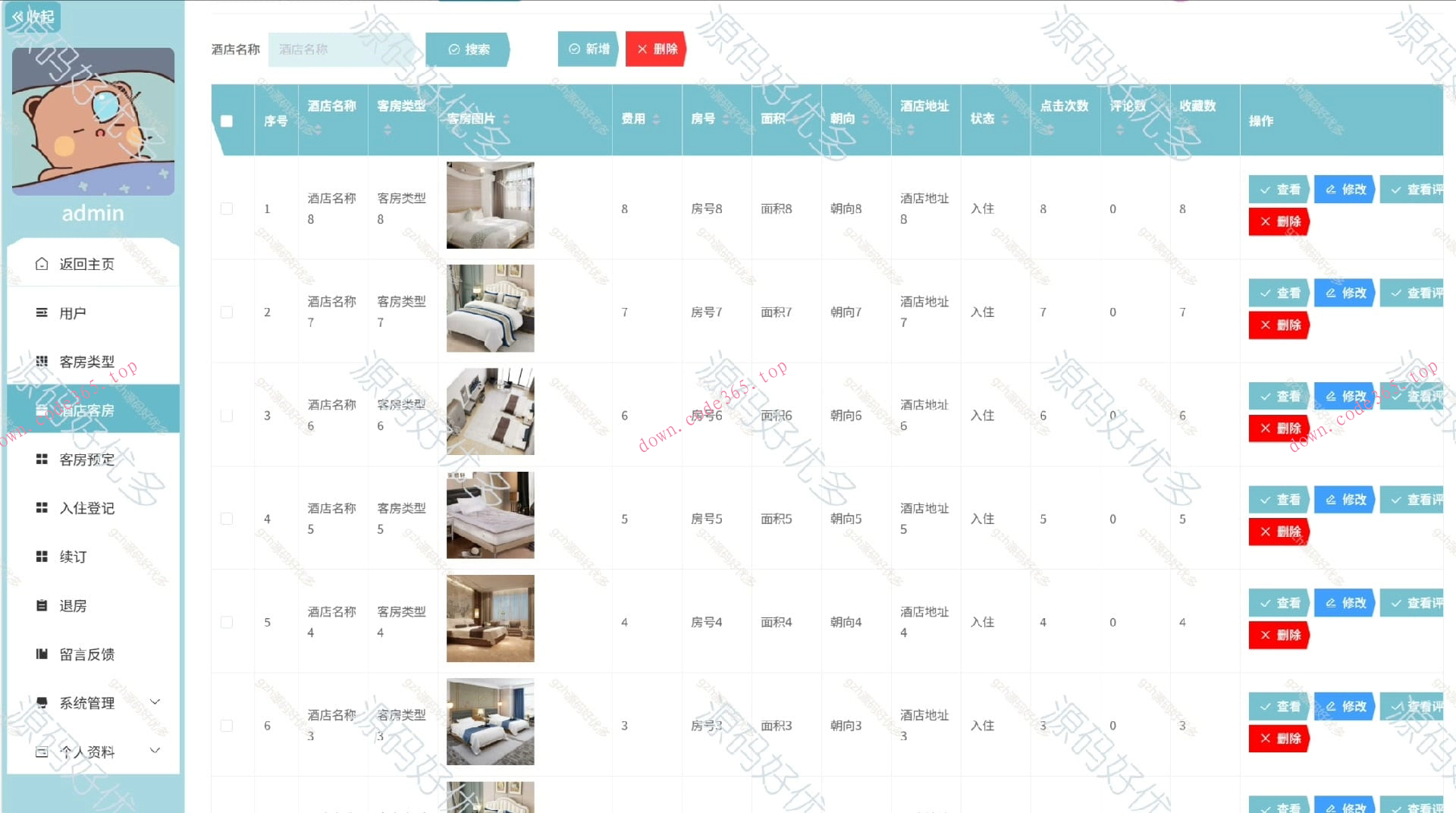The height and width of the screenshot is (813, 1456).
Task: Click 查看 for the 房号8 row
Action: (1280, 190)
